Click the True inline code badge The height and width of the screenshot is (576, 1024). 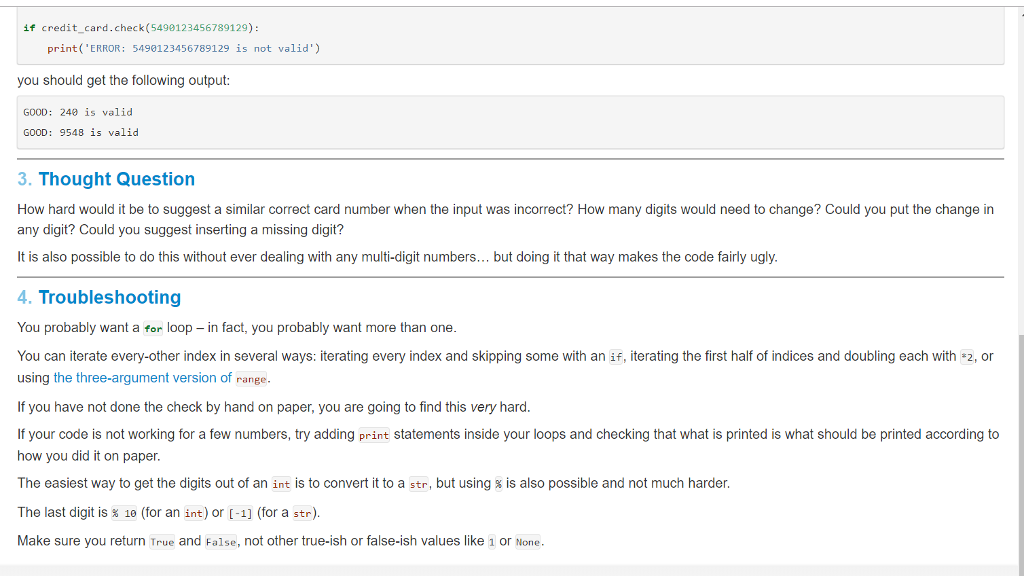click(x=162, y=541)
